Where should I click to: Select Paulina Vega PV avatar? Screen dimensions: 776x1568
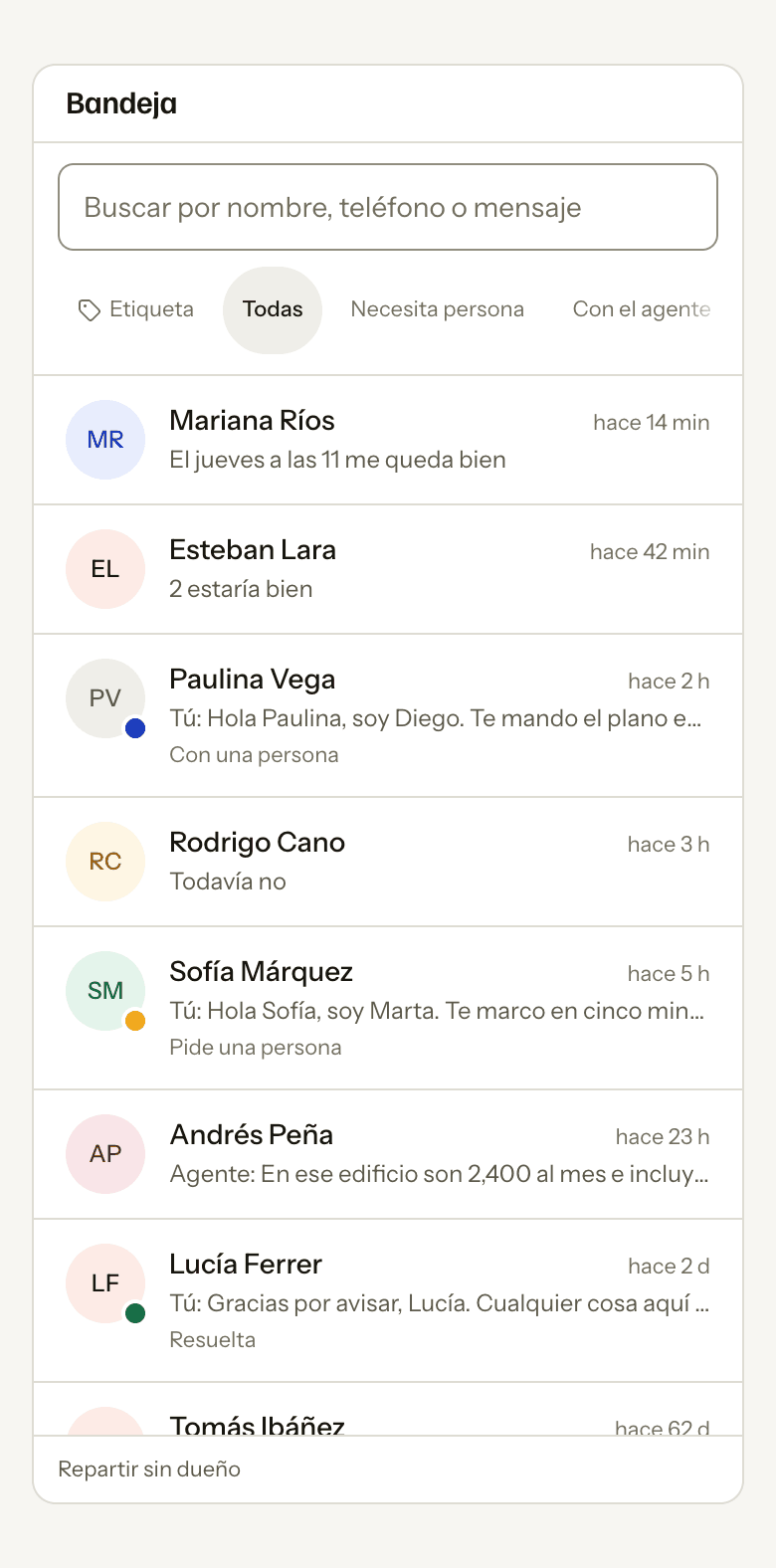(x=105, y=698)
